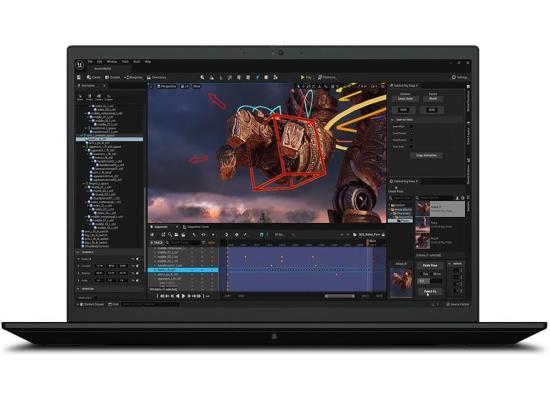This screenshot has width=550, height=400.
Task: Toggle the Keep Offset checkbox
Action: pos(411,127)
